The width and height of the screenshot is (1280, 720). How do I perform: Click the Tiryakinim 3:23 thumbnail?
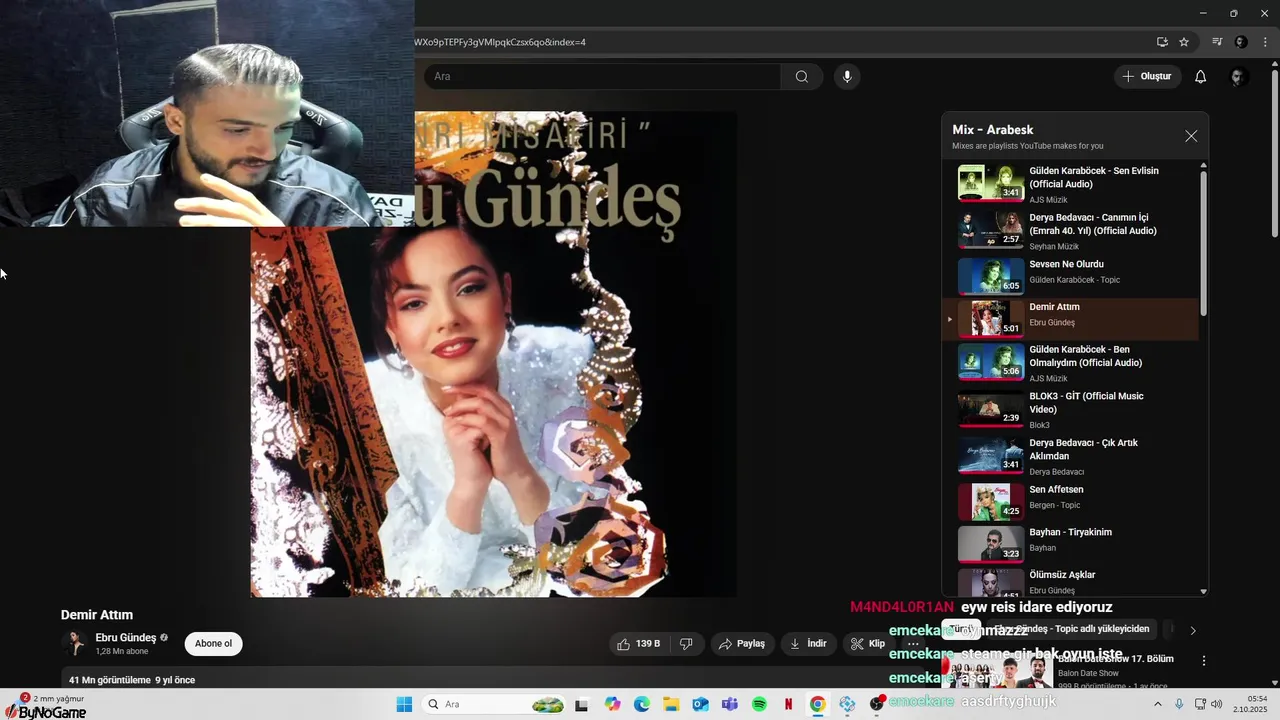(x=991, y=544)
